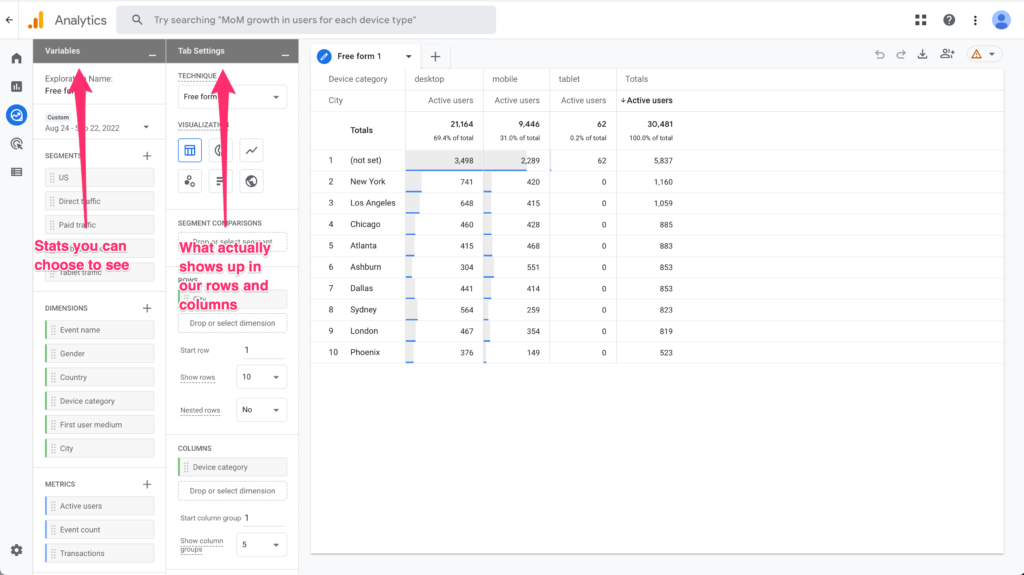The image size is (1024, 575).
Task: Open the Show rows dropdown
Action: point(261,377)
